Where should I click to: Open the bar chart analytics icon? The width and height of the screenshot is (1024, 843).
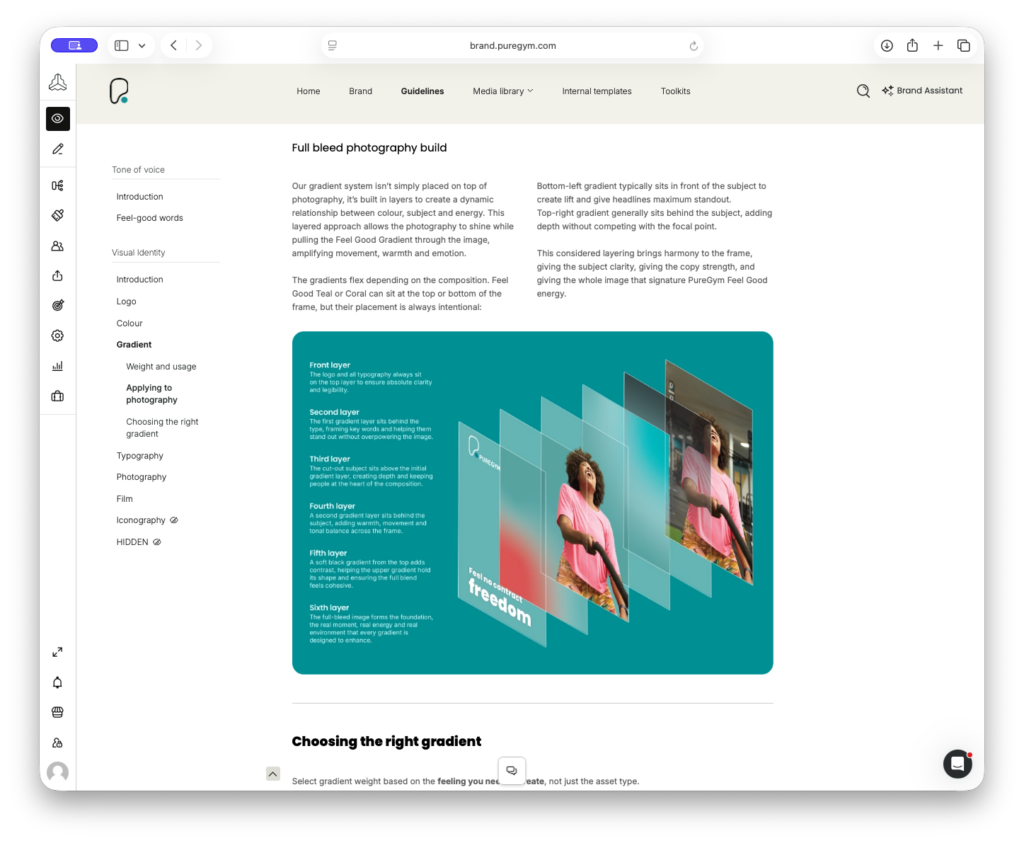[x=58, y=366]
